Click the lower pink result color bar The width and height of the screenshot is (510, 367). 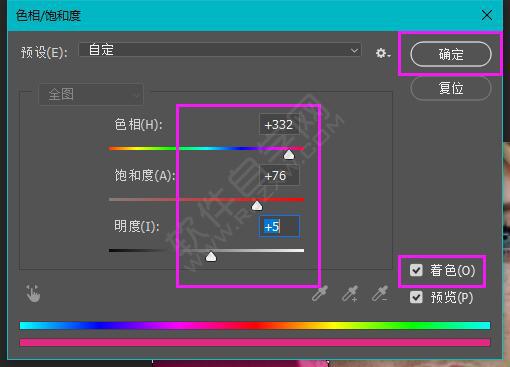[255, 343]
